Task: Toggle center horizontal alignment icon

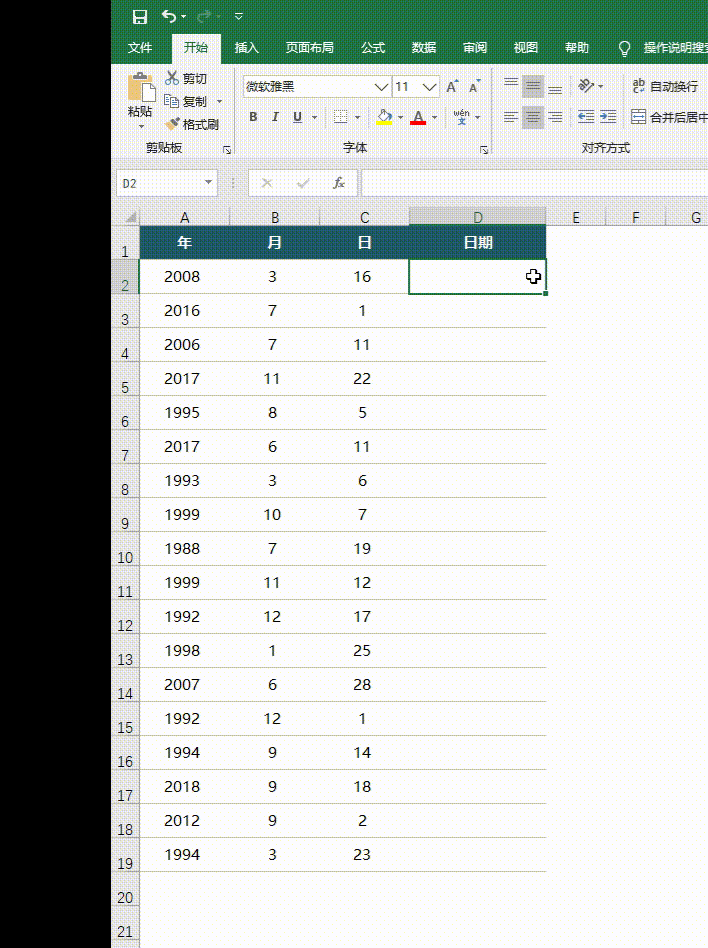Action: click(533, 117)
